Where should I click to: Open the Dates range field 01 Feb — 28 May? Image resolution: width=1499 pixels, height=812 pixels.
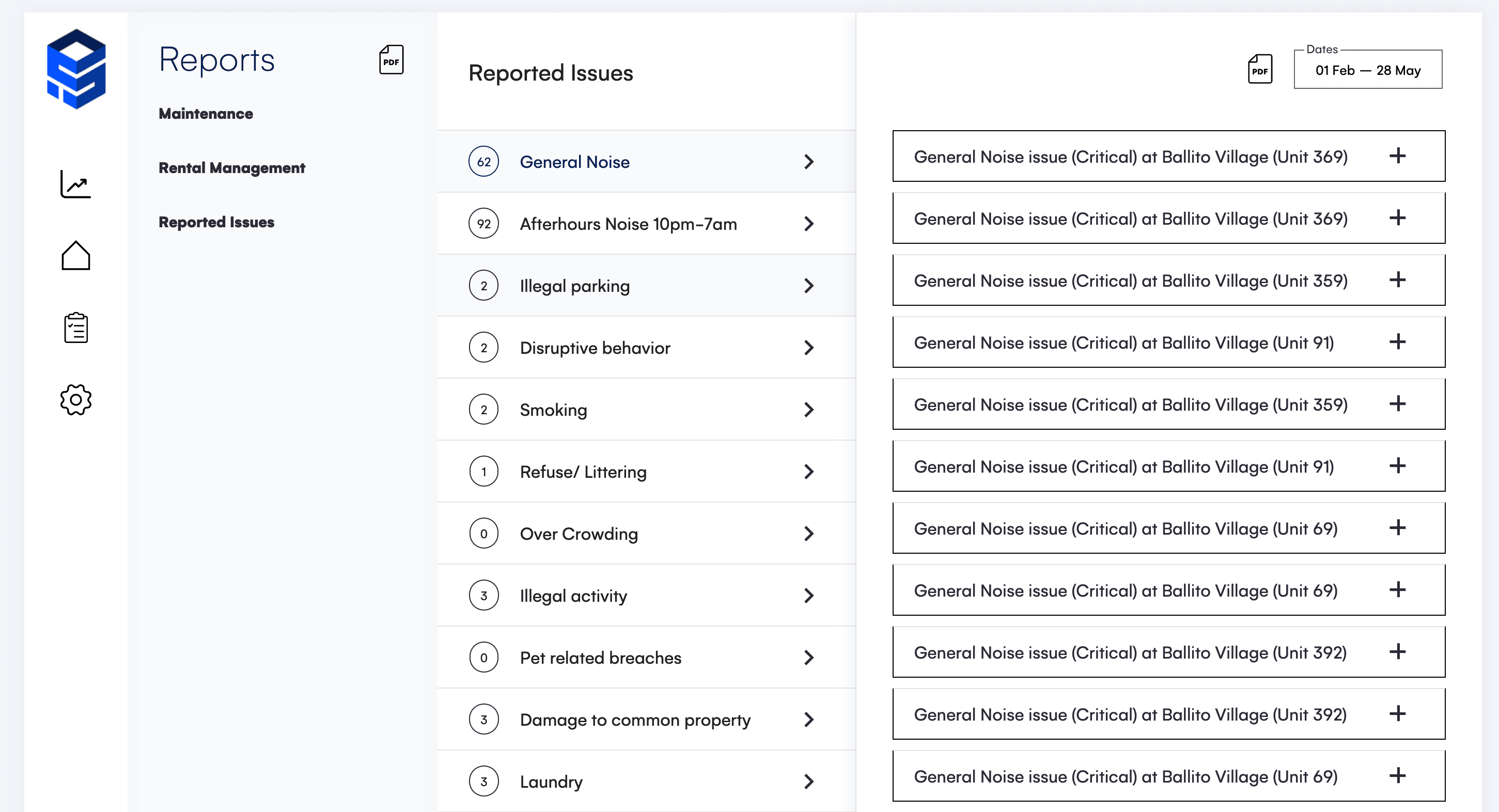tap(1368, 70)
